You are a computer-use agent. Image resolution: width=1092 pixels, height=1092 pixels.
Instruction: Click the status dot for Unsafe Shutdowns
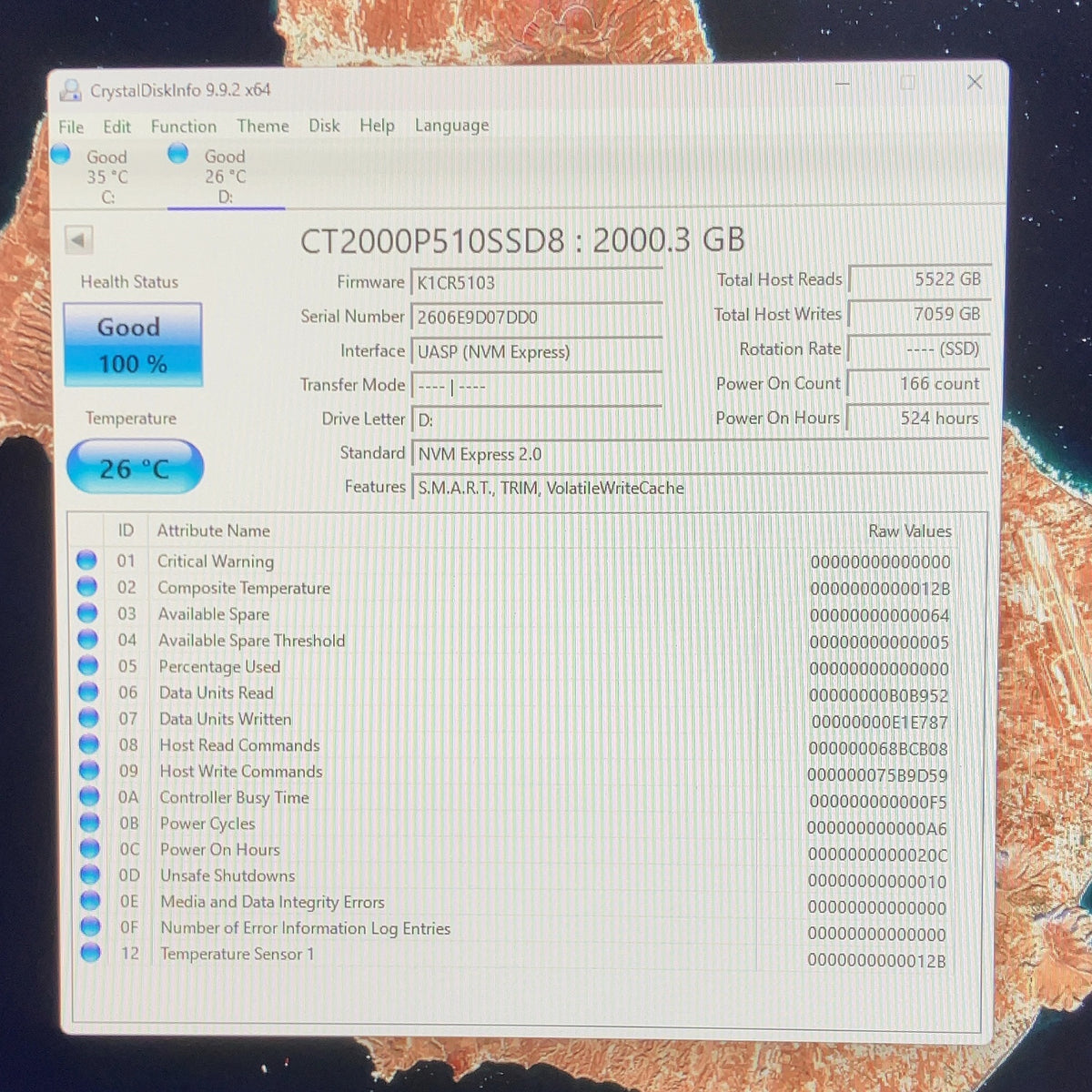[90, 875]
